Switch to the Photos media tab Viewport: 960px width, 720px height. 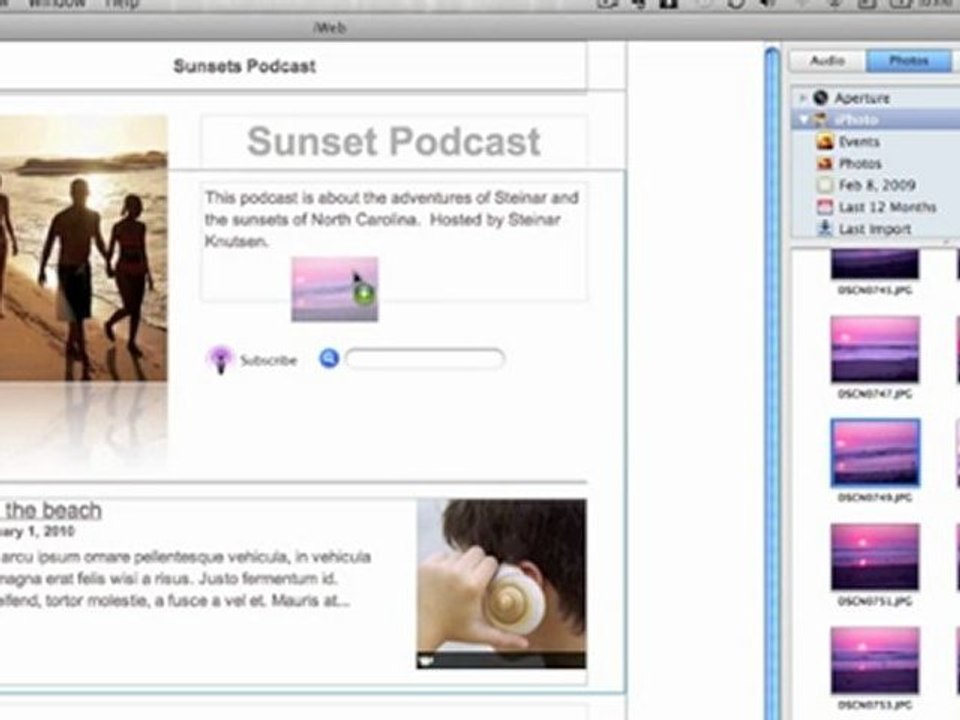click(x=909, y=61)
